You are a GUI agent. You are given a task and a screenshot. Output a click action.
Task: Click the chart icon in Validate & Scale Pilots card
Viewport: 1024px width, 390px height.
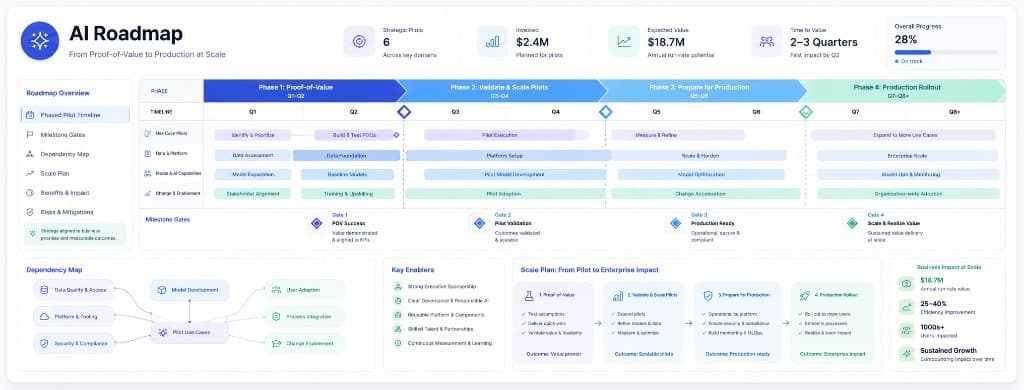coord(618,296)
